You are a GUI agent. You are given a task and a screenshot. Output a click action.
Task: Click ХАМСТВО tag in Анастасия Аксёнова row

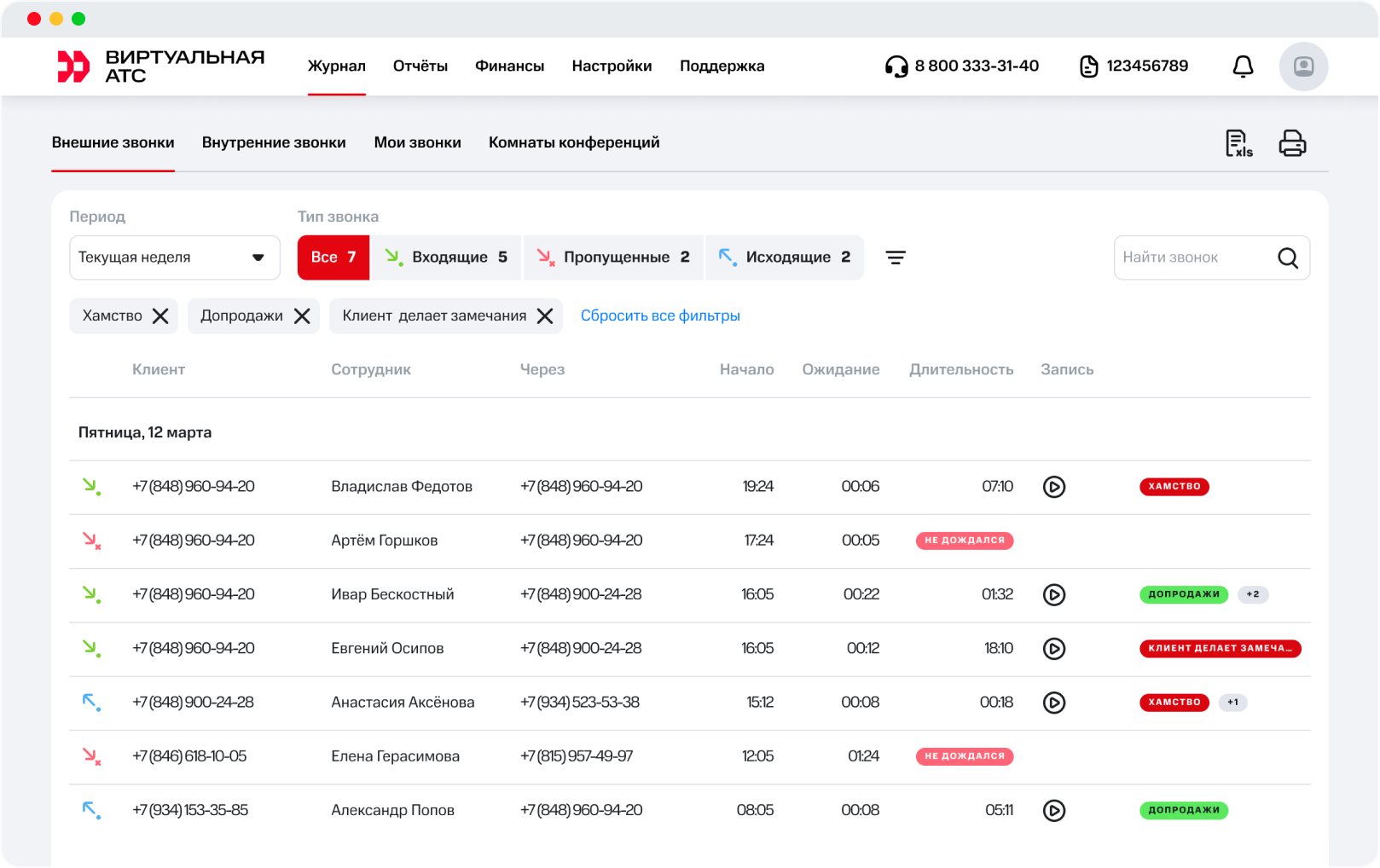pyautogui.click(x=1174, y=703)
